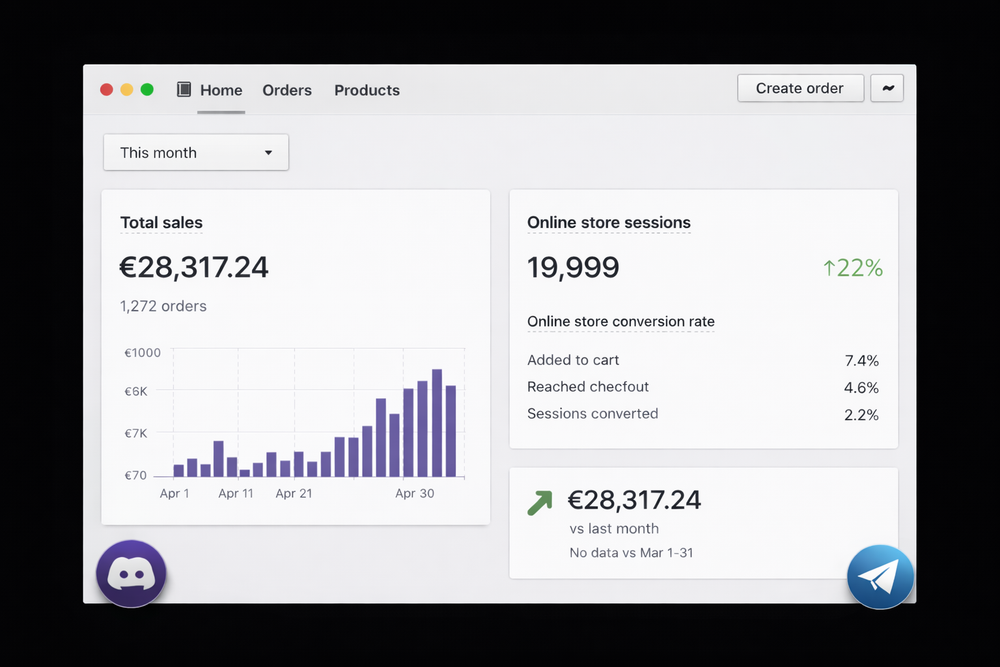Launch the Telegram paper plane icon
1000x667 pixels.
(880, 577)
